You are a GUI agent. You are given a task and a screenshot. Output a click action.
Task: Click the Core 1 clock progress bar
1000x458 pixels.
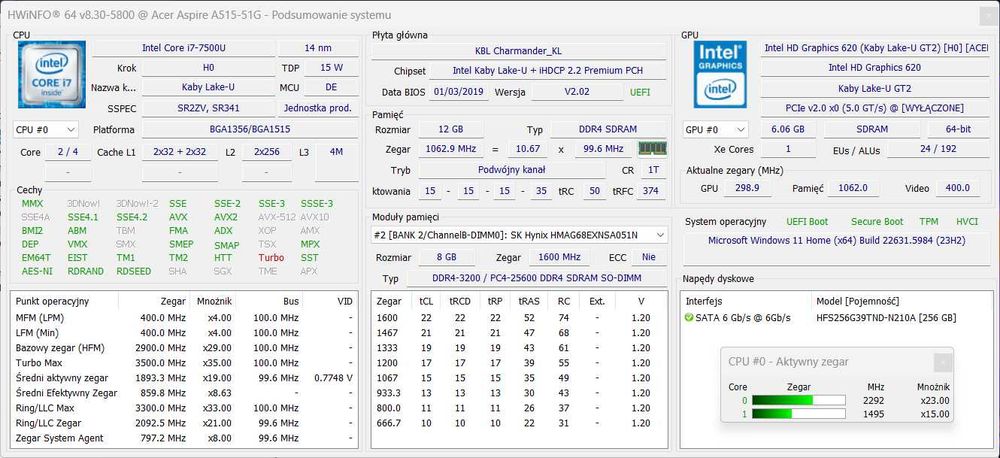[x=798, y=414]
